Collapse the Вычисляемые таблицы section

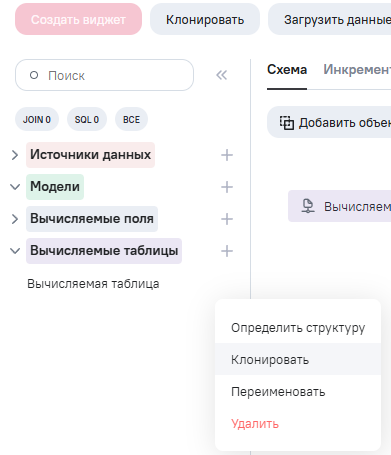click(x=15, y=251)
